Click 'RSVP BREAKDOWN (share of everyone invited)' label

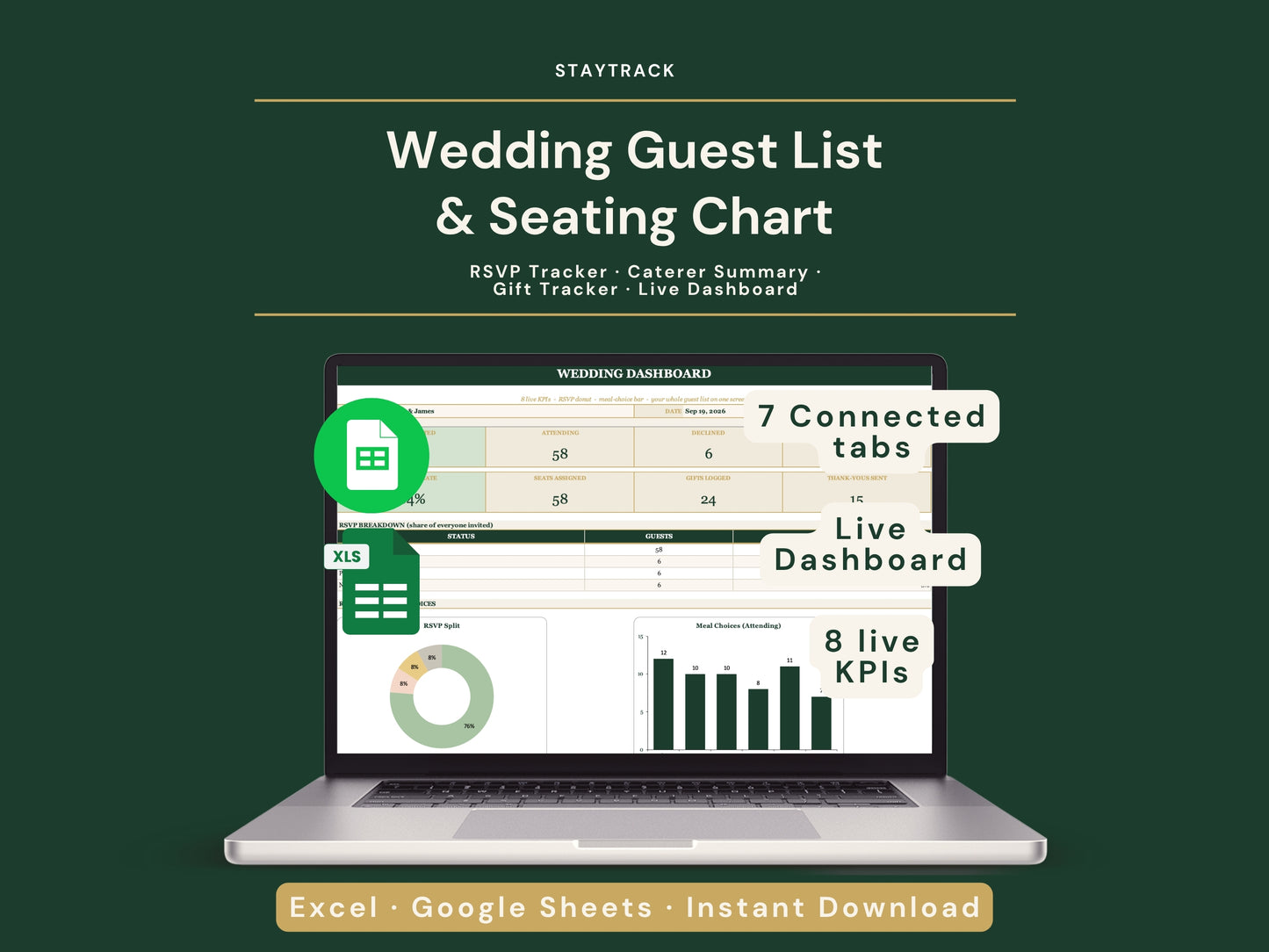click(416, 525)
